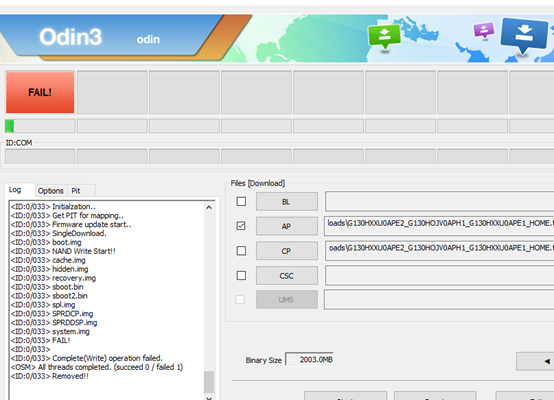Switch to the Log tab

click(x=15, y=190)
